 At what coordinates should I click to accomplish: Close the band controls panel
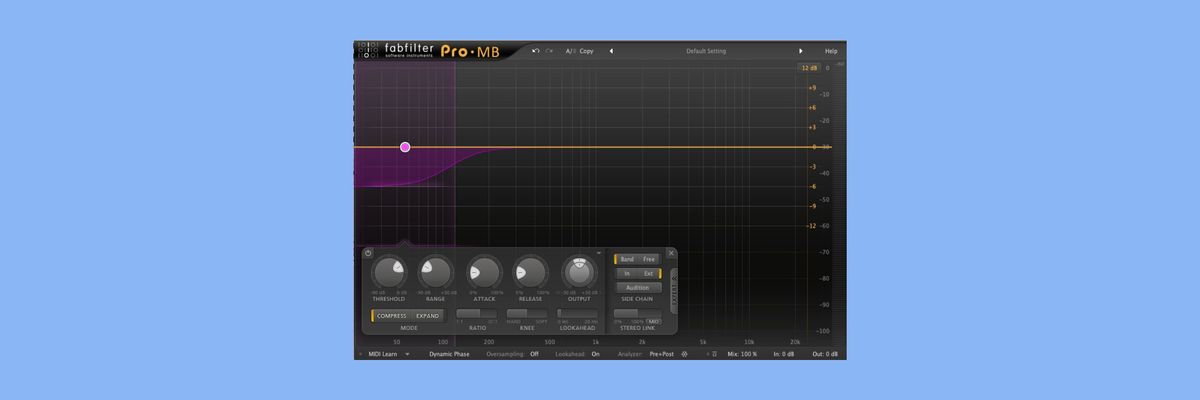[x=671, y=253]
